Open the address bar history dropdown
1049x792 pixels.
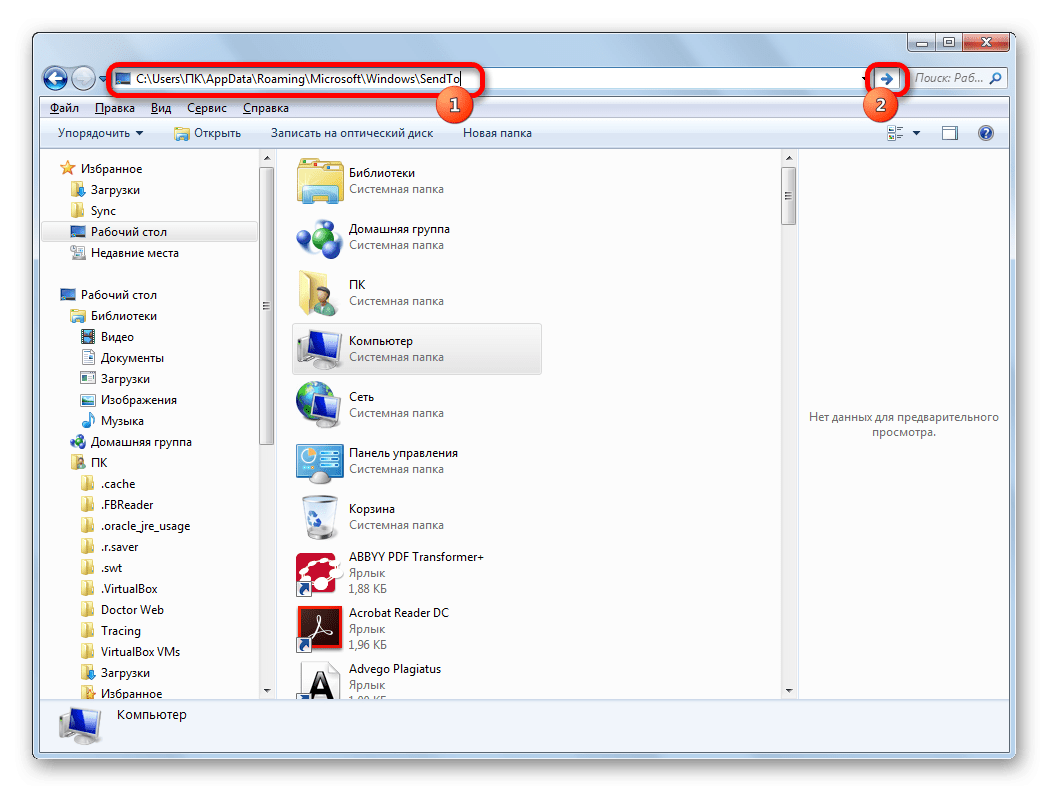click(x=864, y=79)
